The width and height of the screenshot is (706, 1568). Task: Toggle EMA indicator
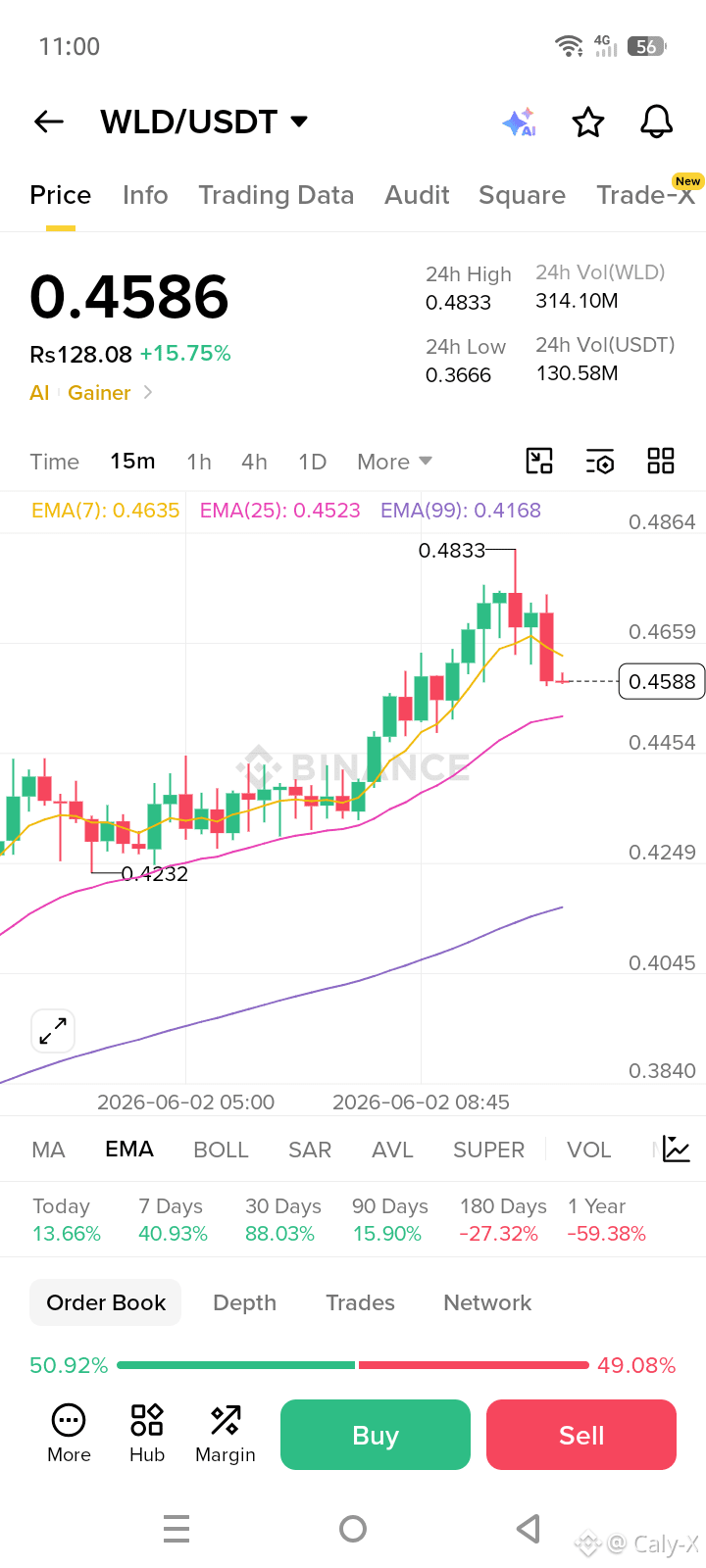129,1149
